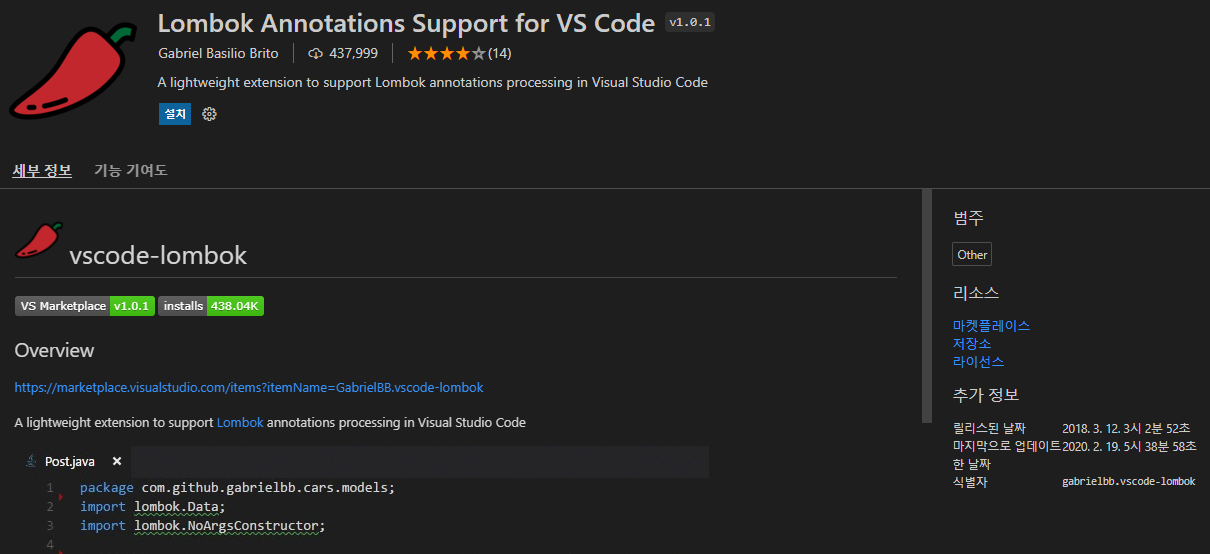
Task: Open the 마켓플레이스 resource link
Action: (x=991, y=326)
